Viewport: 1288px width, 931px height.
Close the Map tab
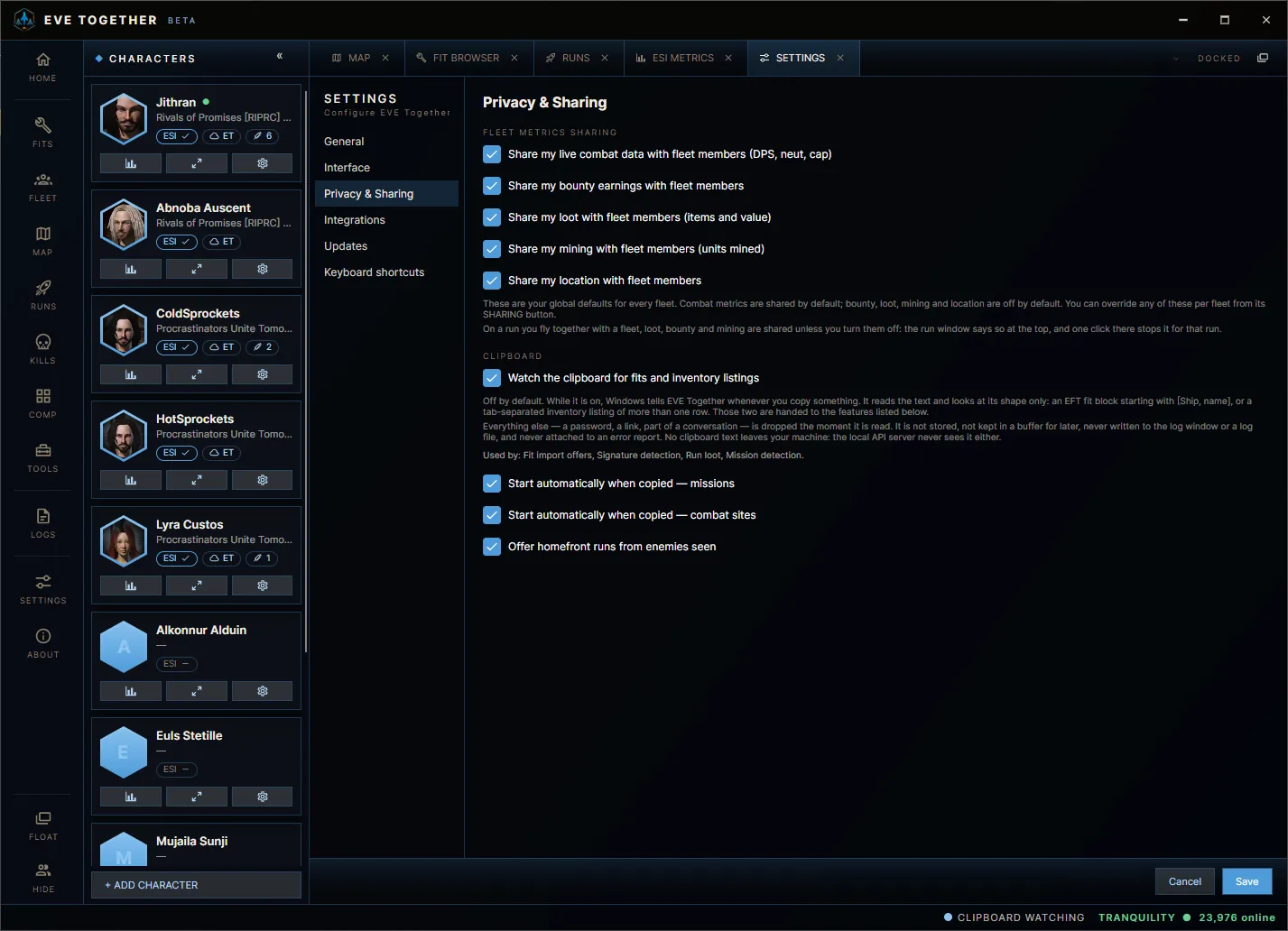click(385, 58)
